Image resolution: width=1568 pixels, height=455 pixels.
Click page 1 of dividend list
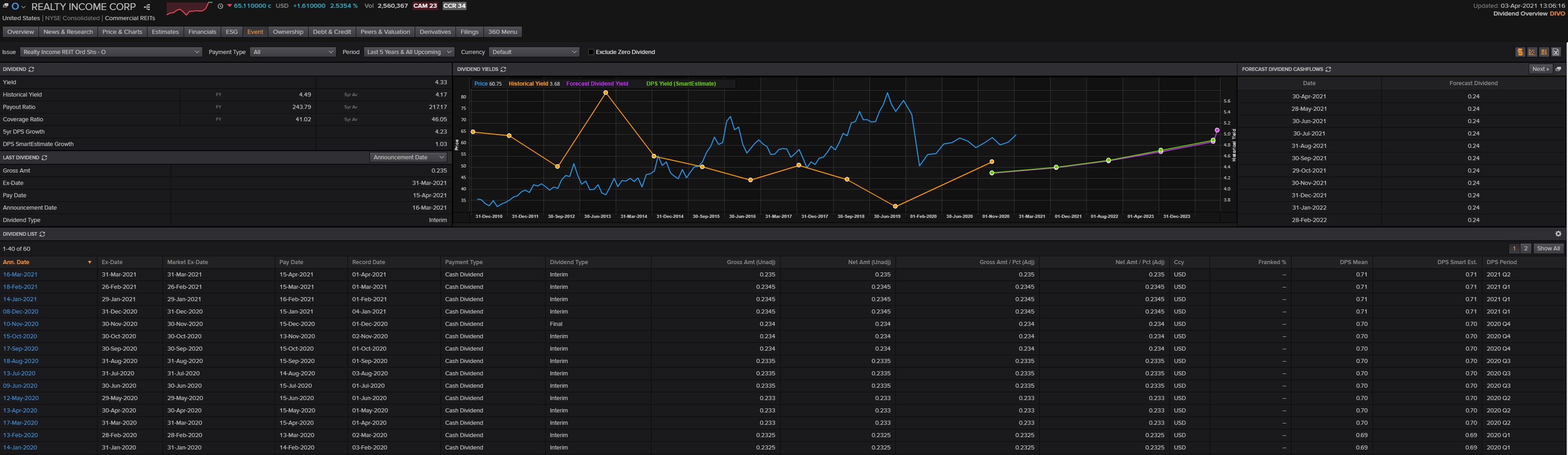[1514, 249]
